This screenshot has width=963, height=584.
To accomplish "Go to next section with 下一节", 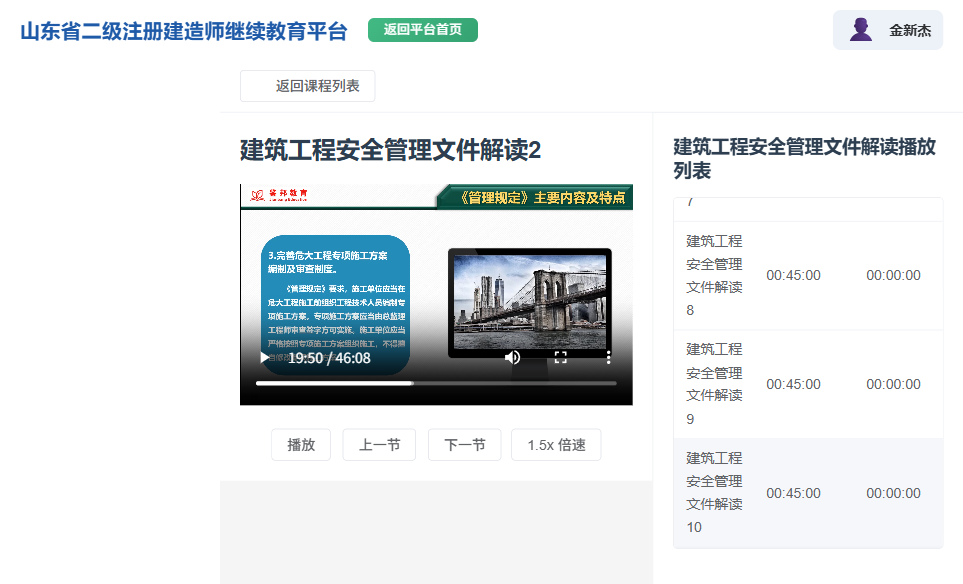I will click(464, 445).
